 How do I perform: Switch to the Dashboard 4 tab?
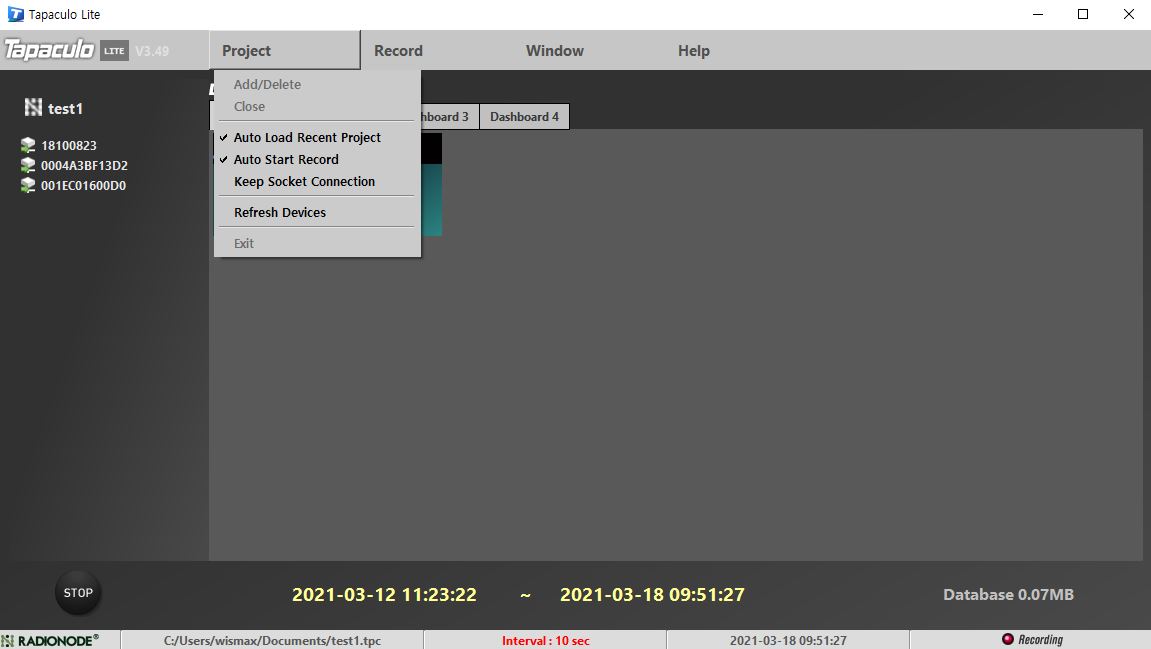(524, 117)
